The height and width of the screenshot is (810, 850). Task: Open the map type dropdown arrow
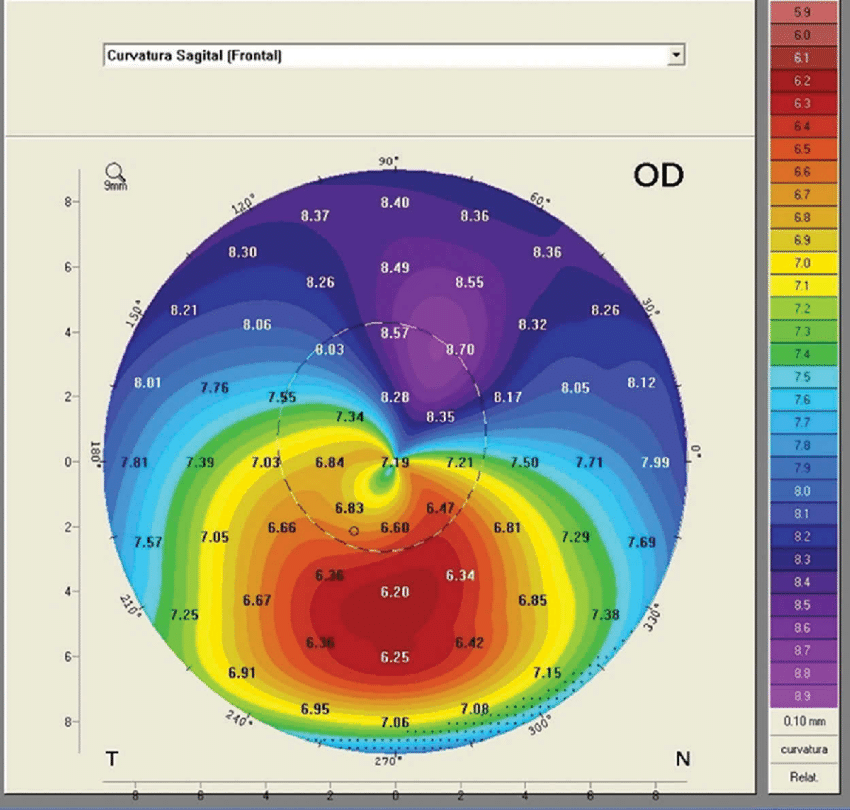[x=677, y=55]
